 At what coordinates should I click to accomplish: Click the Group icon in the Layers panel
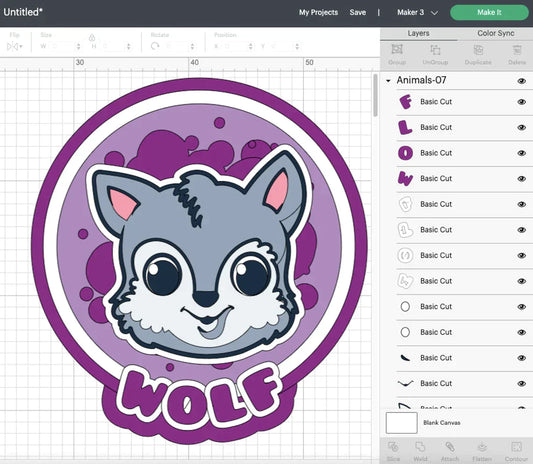click(397, 50)
